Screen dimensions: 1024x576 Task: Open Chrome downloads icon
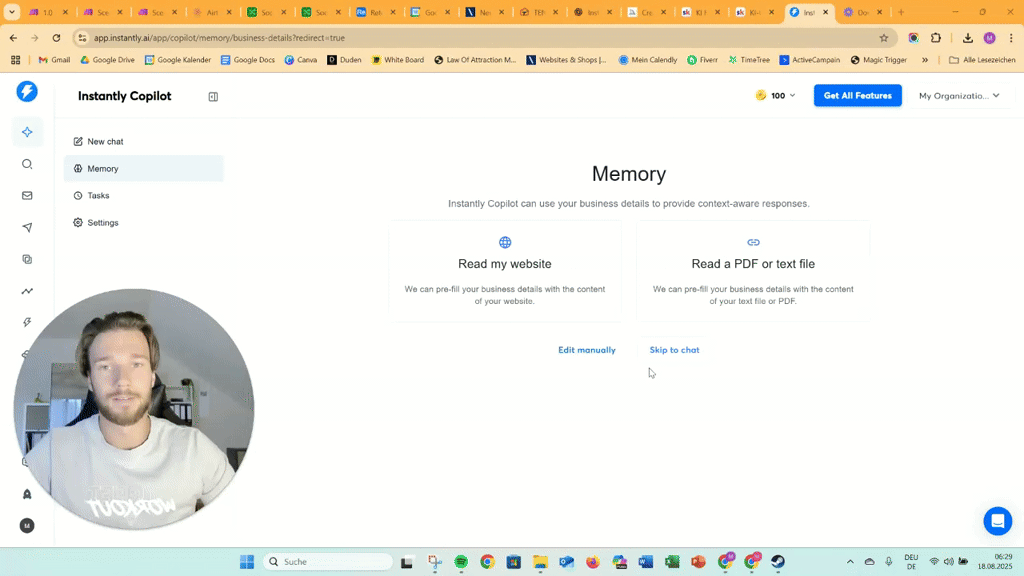[x=968, y=38]
